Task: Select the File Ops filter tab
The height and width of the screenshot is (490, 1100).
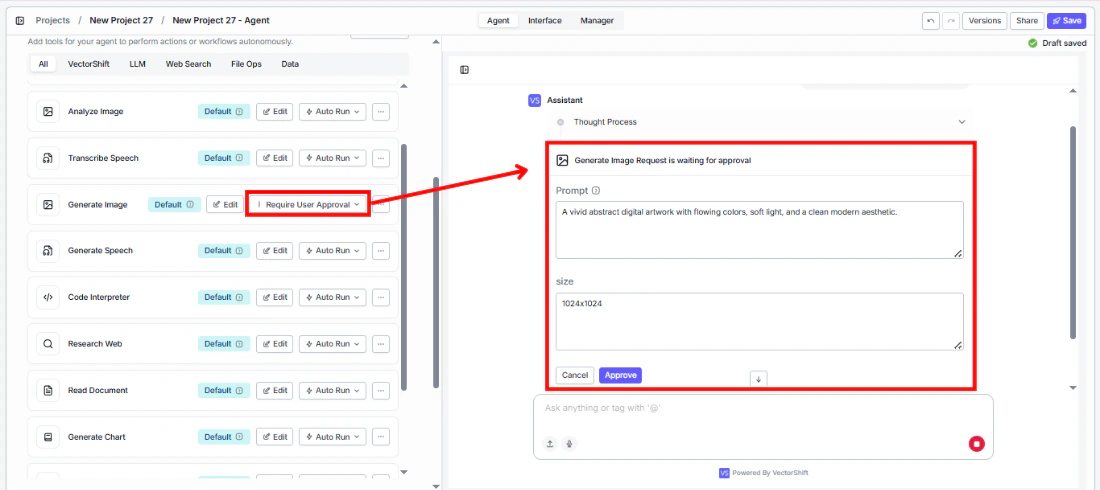Action: [246, 64]
